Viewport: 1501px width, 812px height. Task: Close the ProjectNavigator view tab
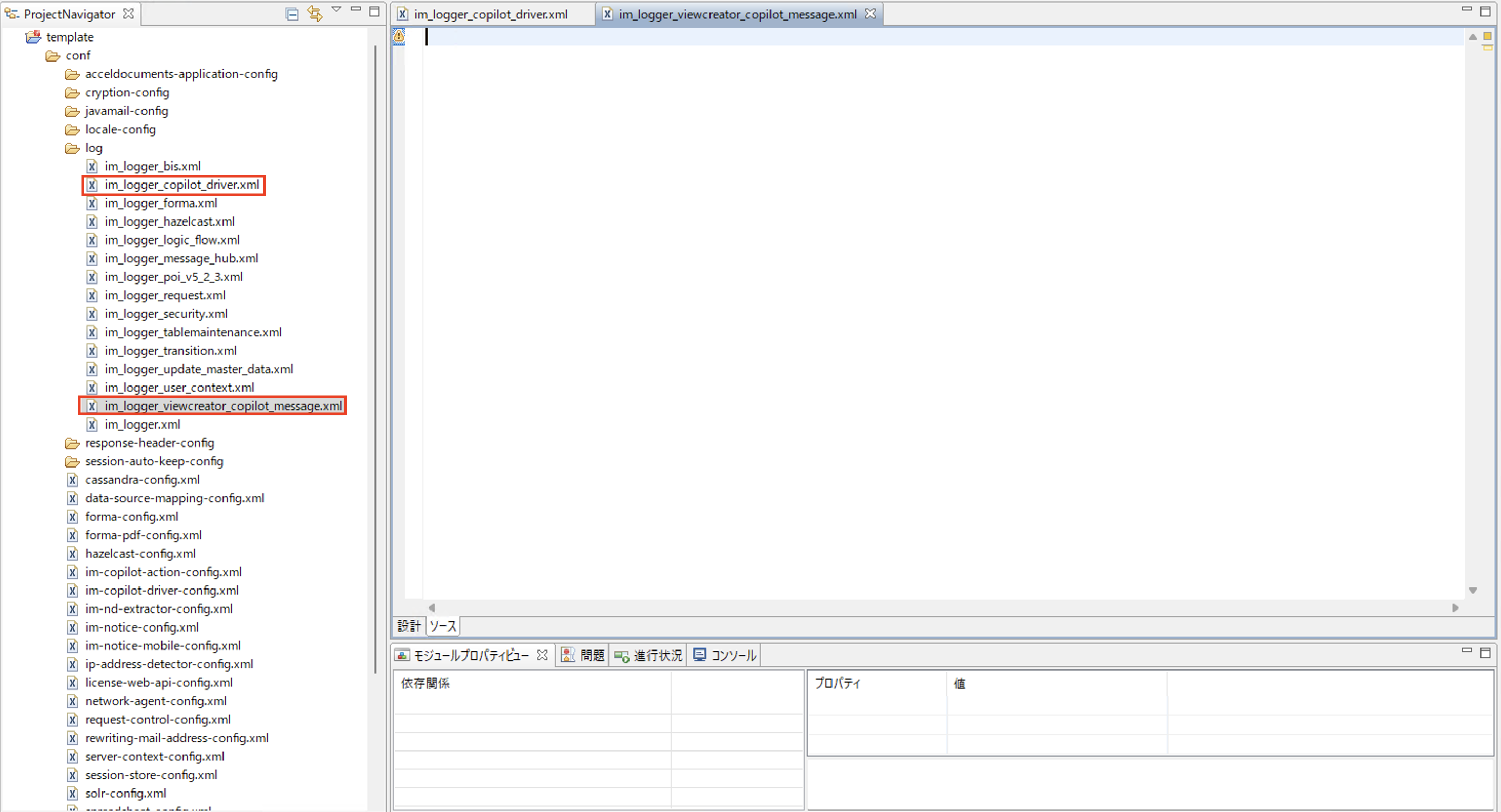click(x=128, y=13)
